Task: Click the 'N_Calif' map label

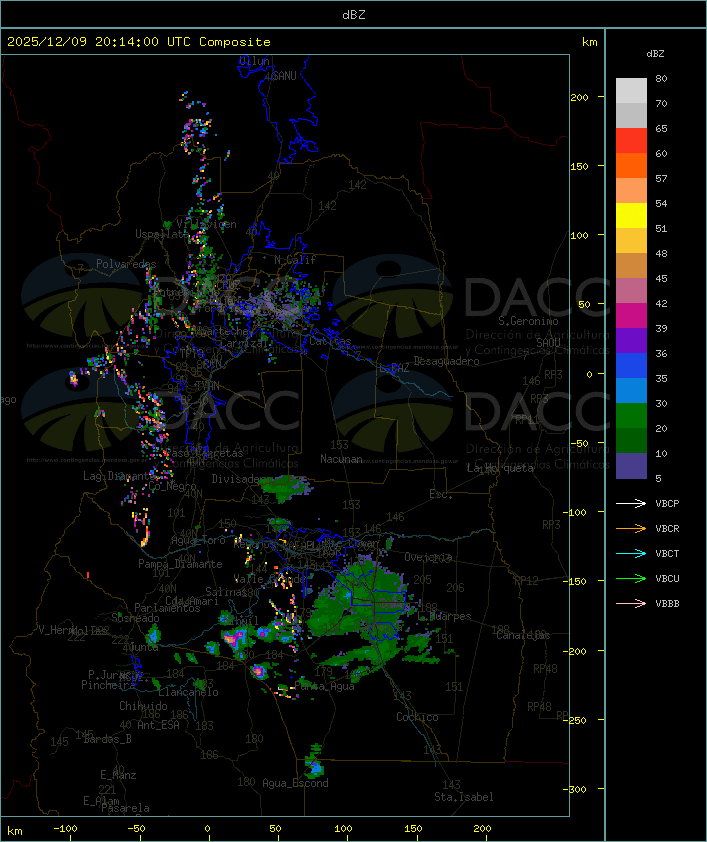Action: click(295, 260)
